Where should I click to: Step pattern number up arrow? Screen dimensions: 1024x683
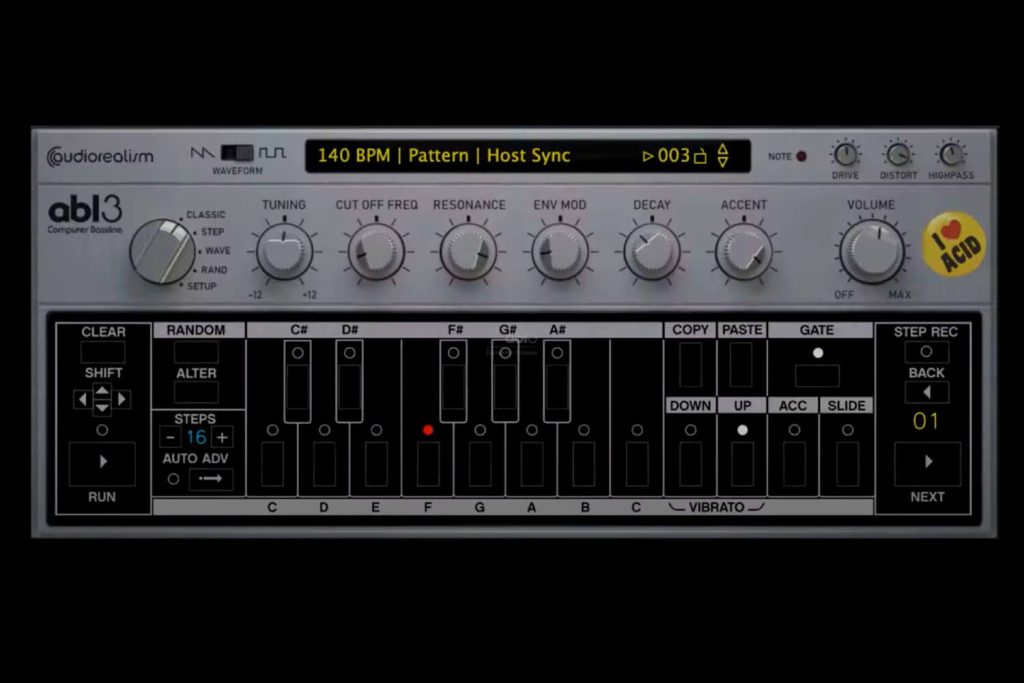pos(723,149)
